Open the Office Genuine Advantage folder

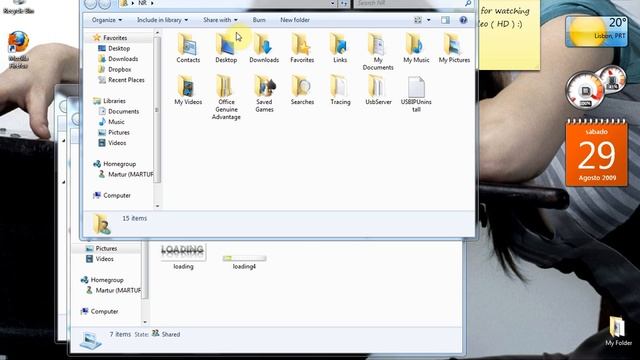coord(226,98)
